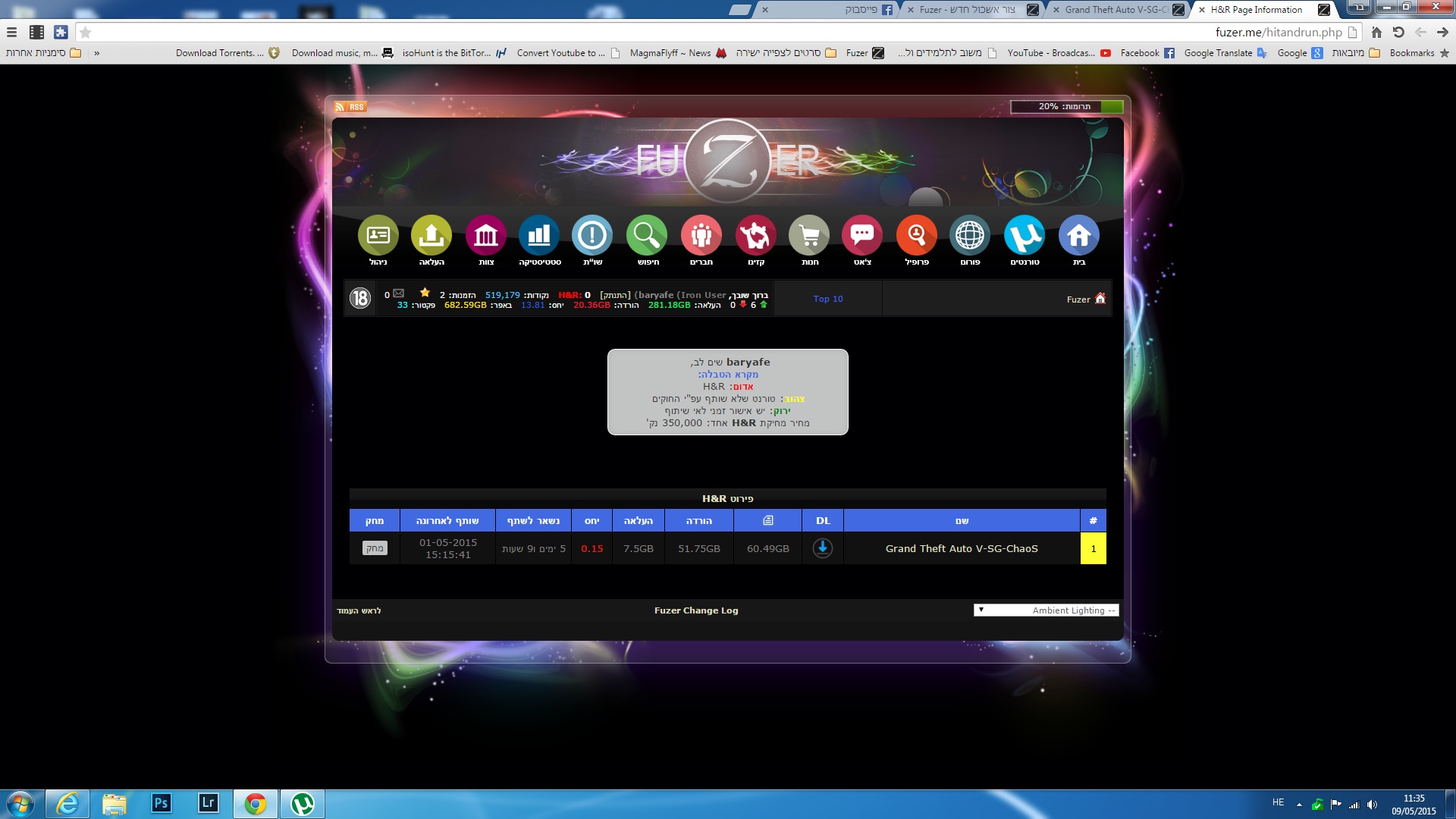The image size is (1456, 819).
Task: Open the חנות (shop) cart icon
Action: pos(809,236)
